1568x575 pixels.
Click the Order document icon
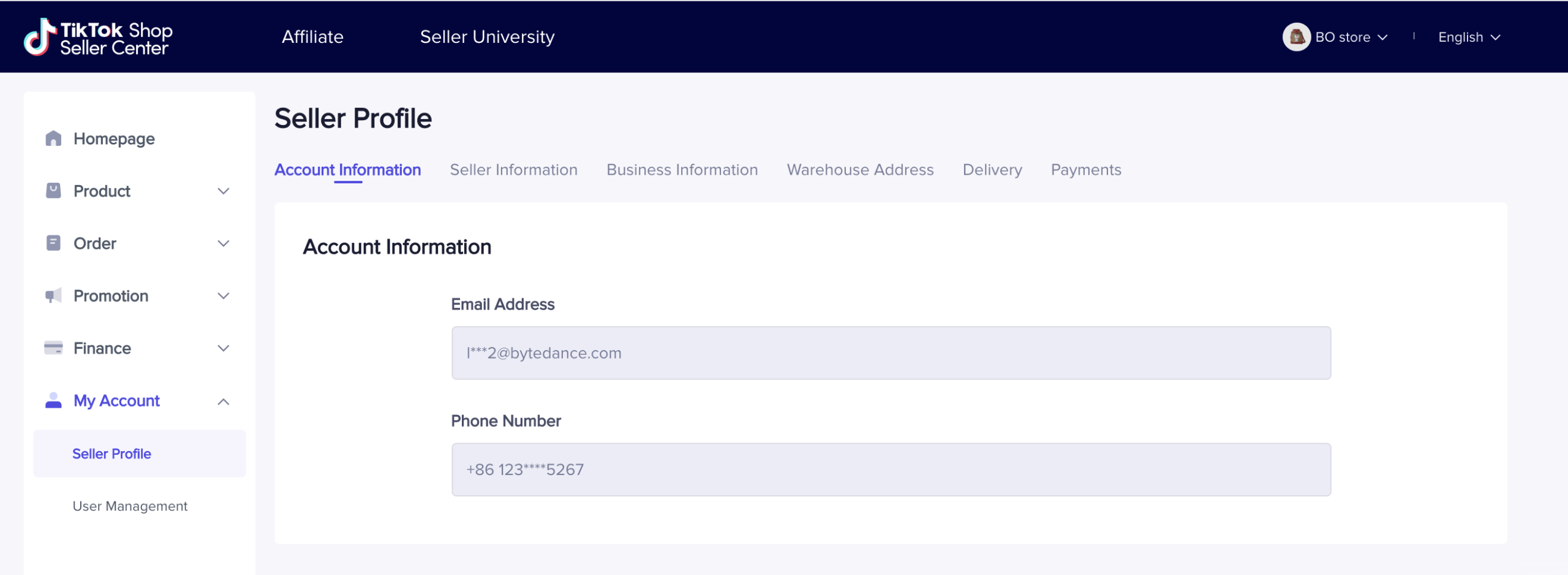click(53, 243)
